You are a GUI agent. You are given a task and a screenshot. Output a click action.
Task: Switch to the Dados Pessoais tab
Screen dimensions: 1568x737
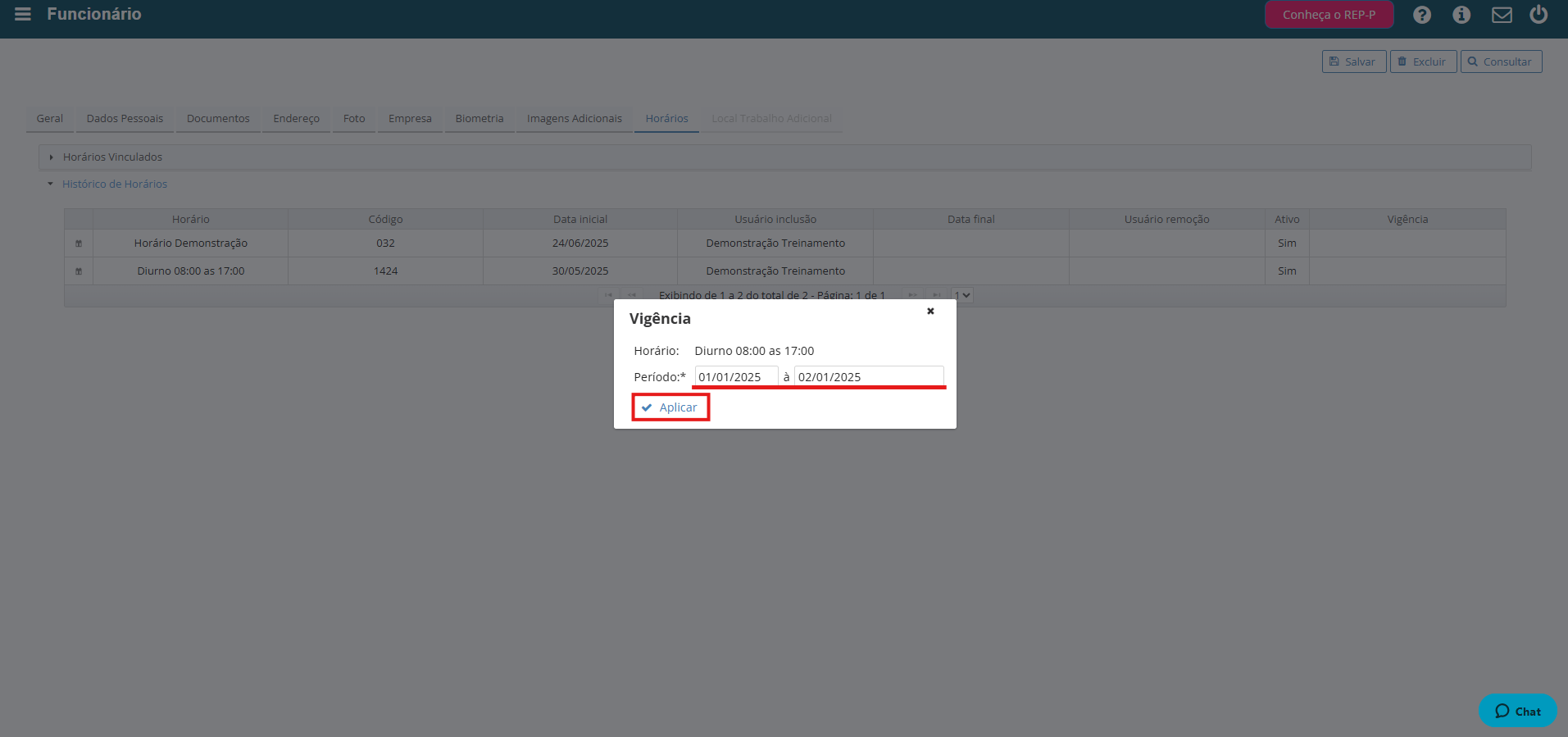[125, 119]
